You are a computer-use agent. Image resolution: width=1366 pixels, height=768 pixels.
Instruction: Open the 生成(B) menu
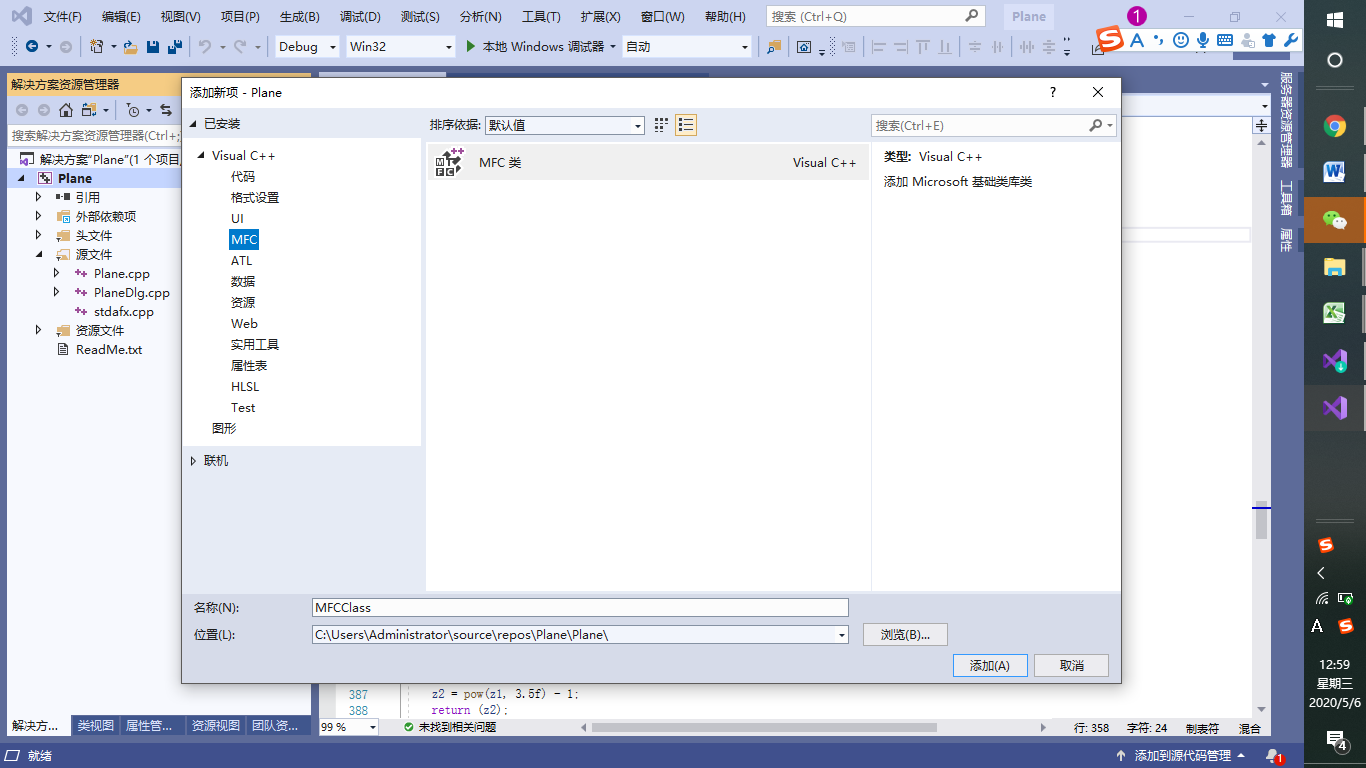[x=299, y=17]
